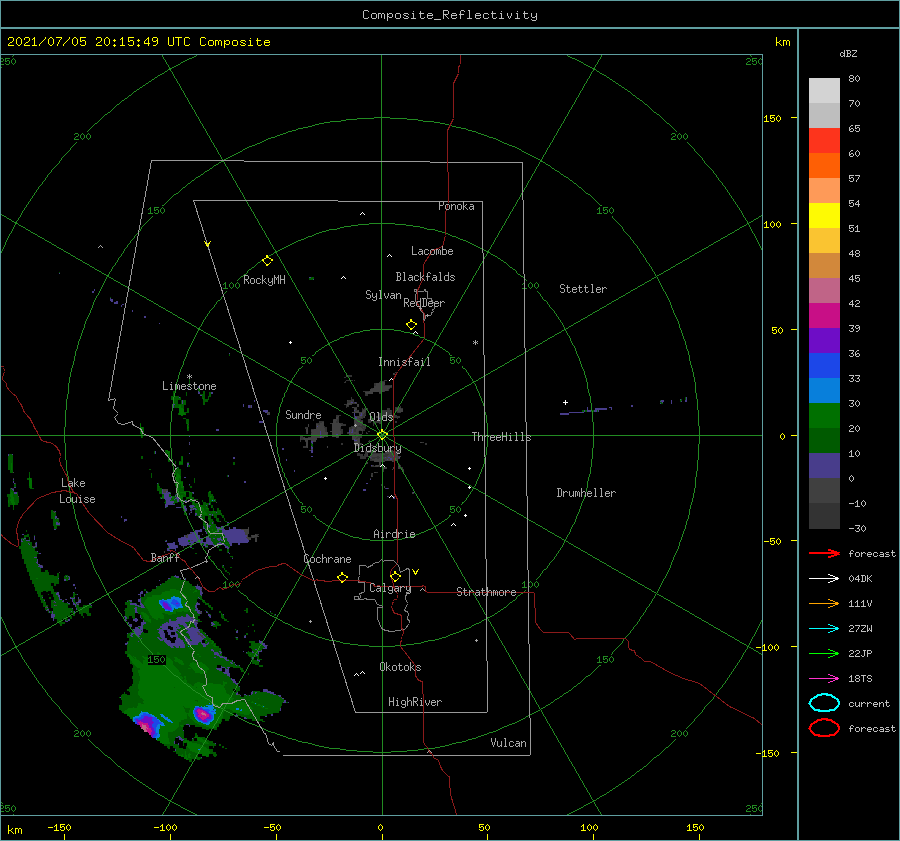Choose the green 22JP arrow icon
900x841 pixels.
click(x=824, y=653)
